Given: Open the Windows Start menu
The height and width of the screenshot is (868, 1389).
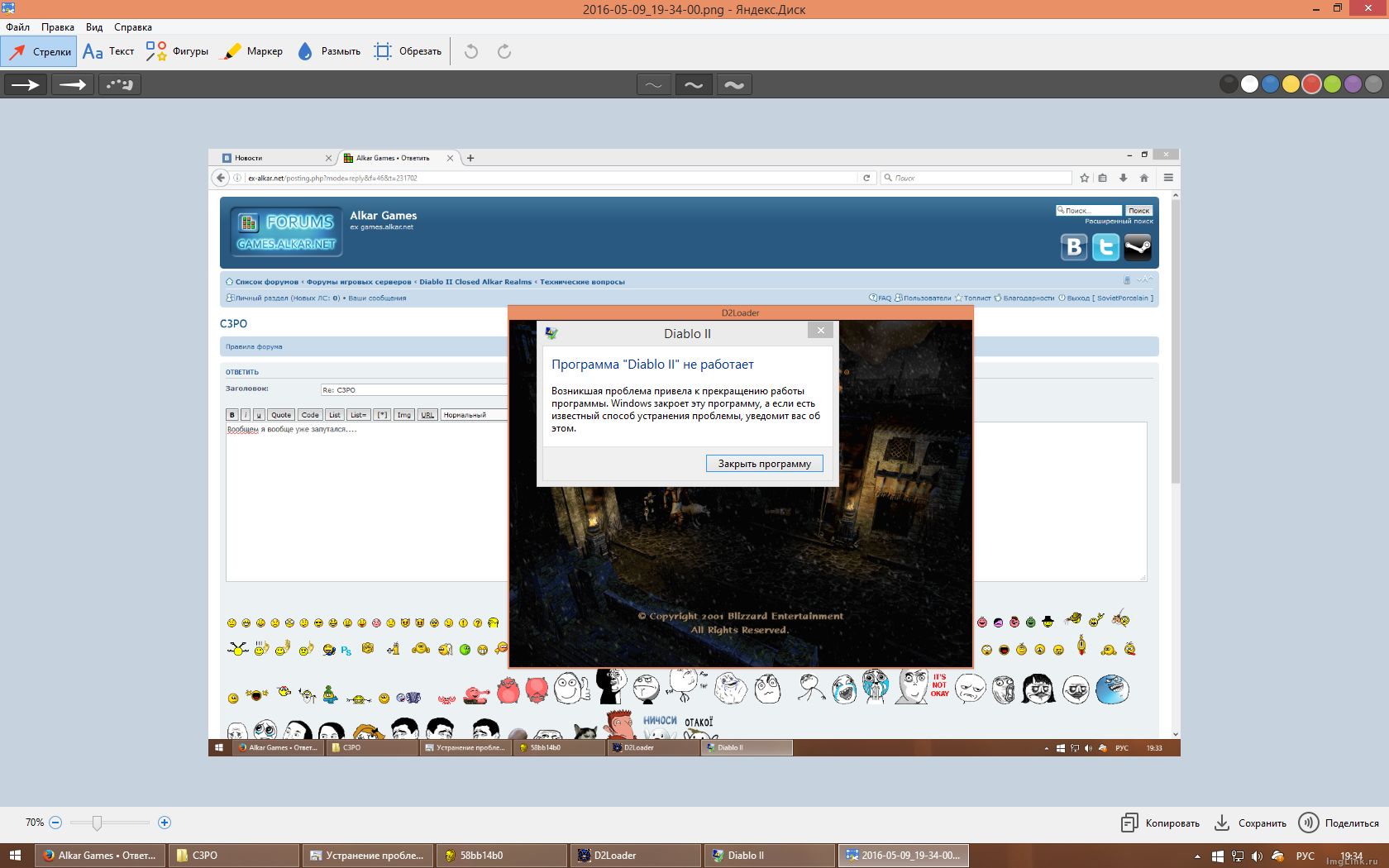Looking at the screenshot, I should 15,856.
